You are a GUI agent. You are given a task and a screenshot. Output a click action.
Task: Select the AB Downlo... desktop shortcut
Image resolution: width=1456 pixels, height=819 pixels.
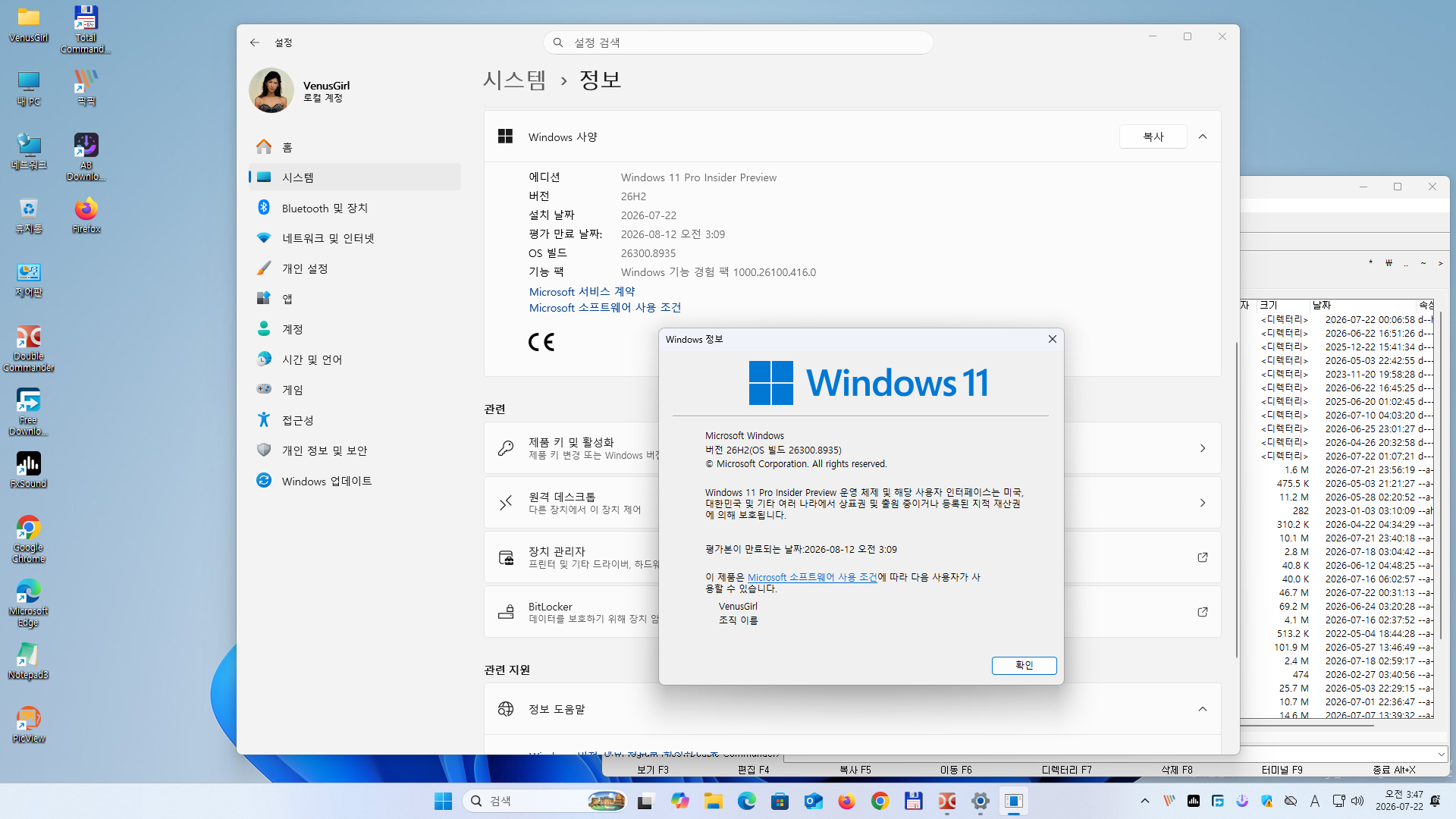(x=86, y=157)
